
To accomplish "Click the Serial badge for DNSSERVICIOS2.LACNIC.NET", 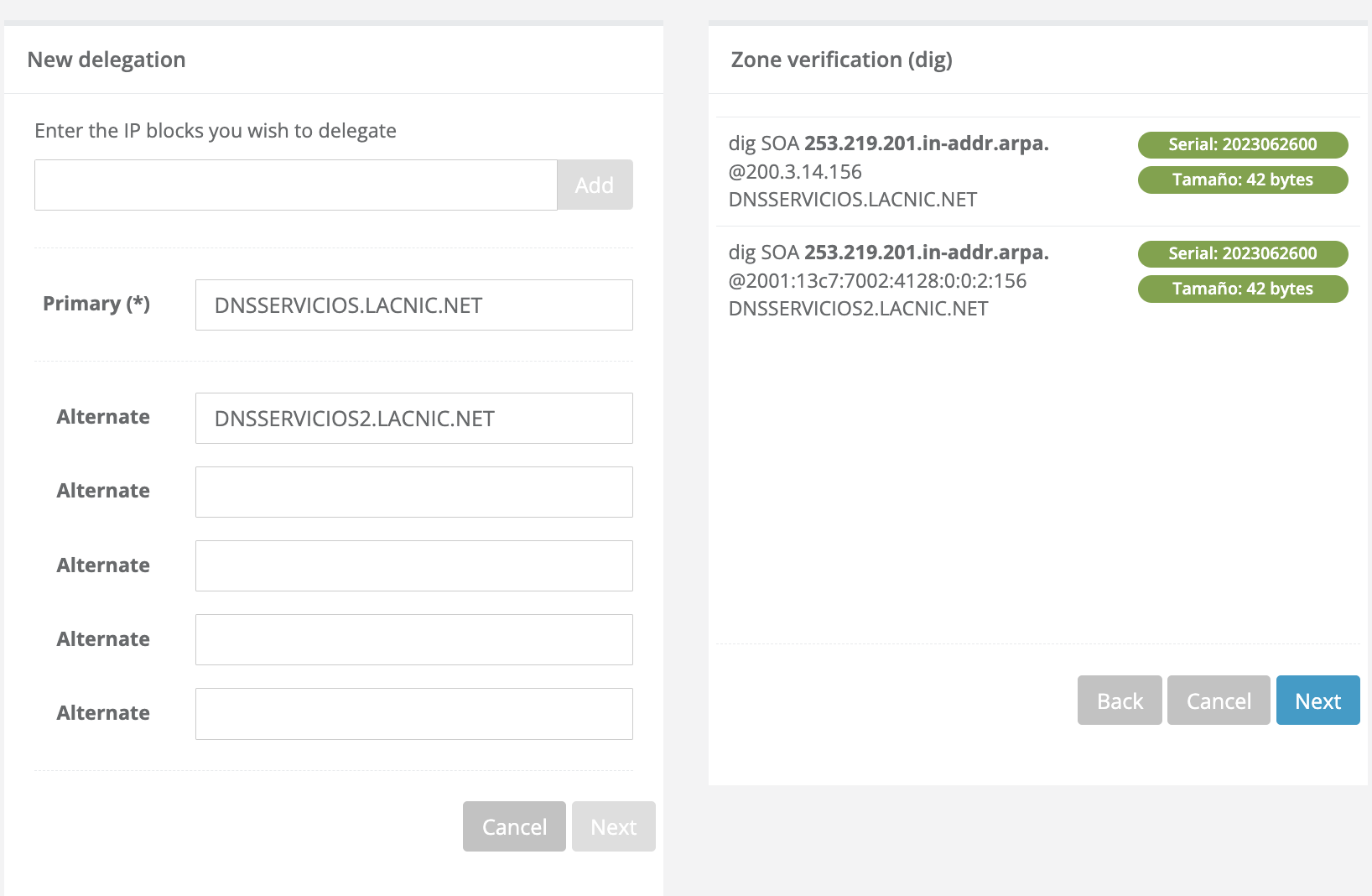I will tap(1242, 253).
